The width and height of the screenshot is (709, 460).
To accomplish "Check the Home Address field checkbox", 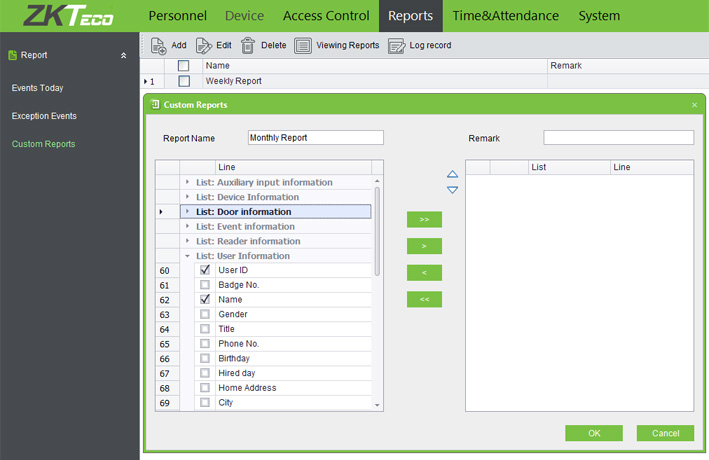I will click(205, 388).
